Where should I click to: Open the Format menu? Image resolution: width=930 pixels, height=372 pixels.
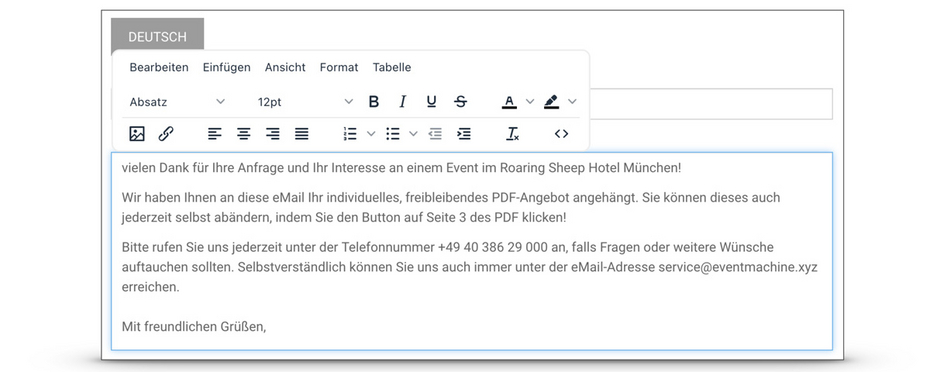pos(339,67)
